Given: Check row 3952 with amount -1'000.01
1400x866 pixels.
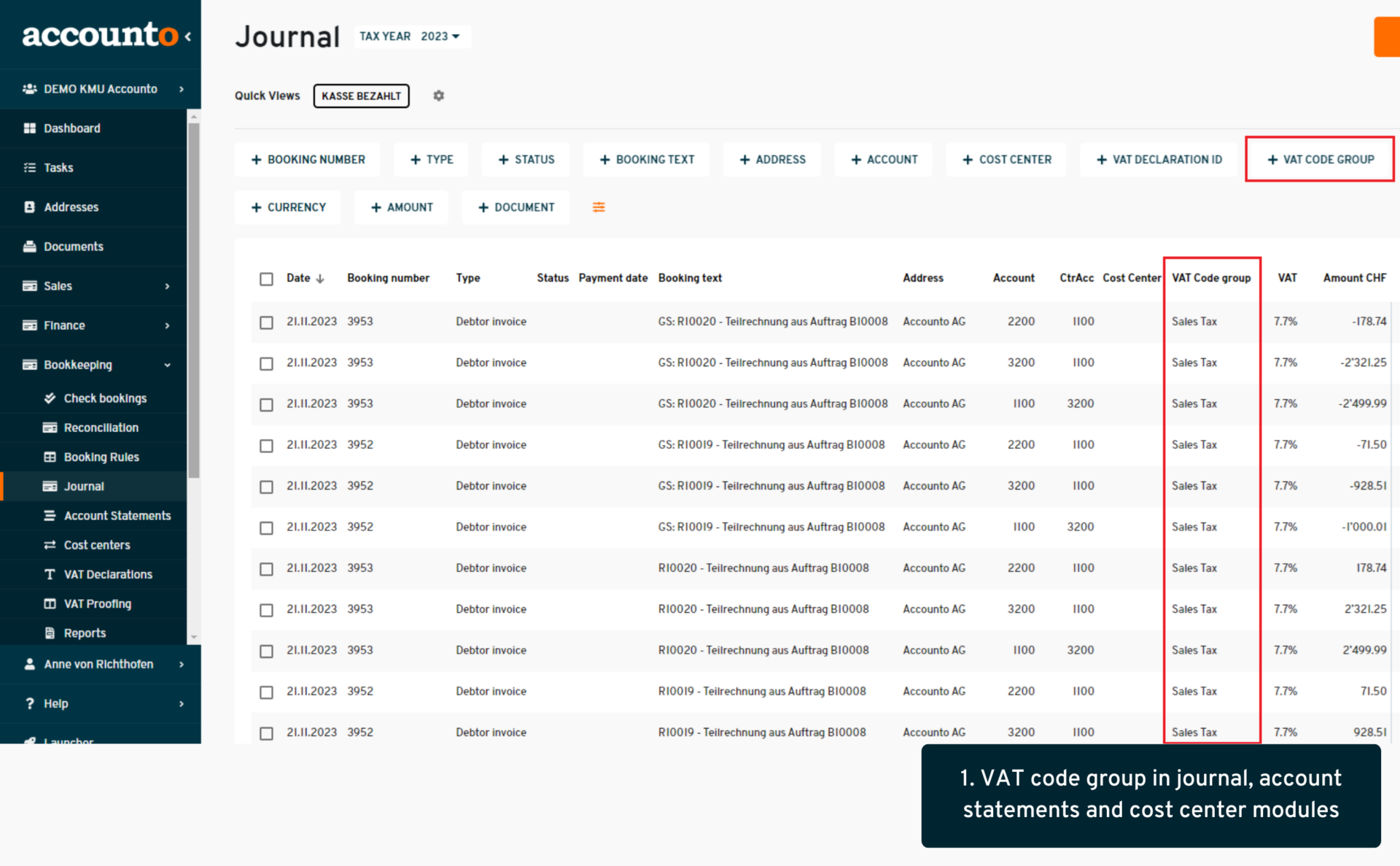Looking at the screenshot, I should click(x=266, y=527).
